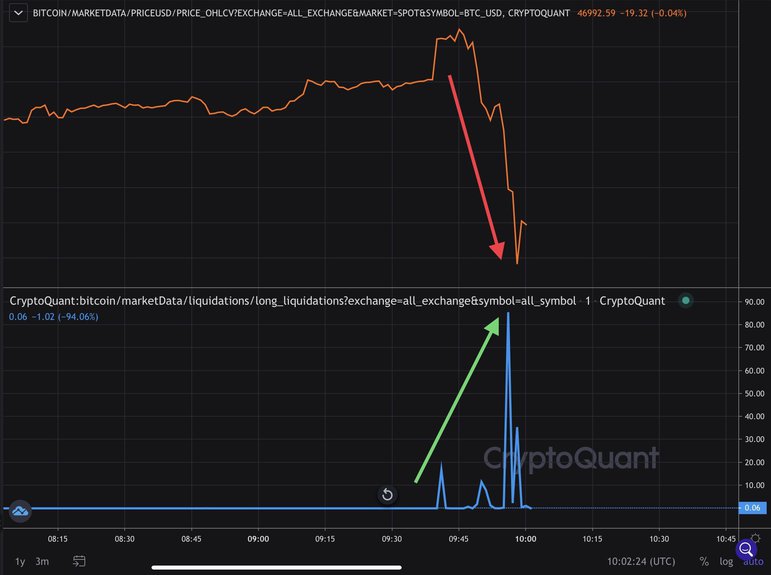Click the 0.06 −1.02 indicator values
This screenshot has height=575, width=771.
coord(54,317)
